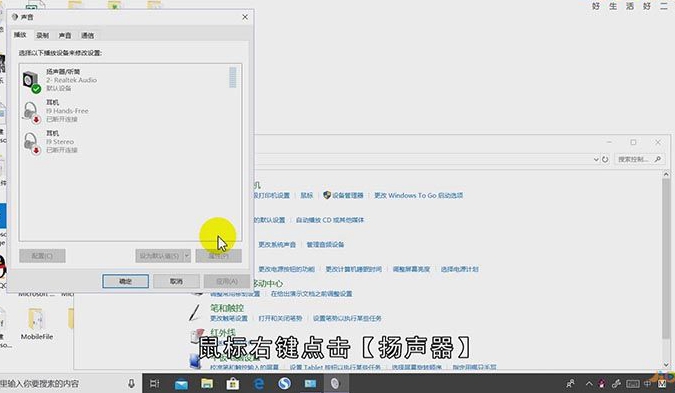Screen dimensions: 675x393
Task: Click the microphone icon in taskbar search
Action: pos(131,384)
